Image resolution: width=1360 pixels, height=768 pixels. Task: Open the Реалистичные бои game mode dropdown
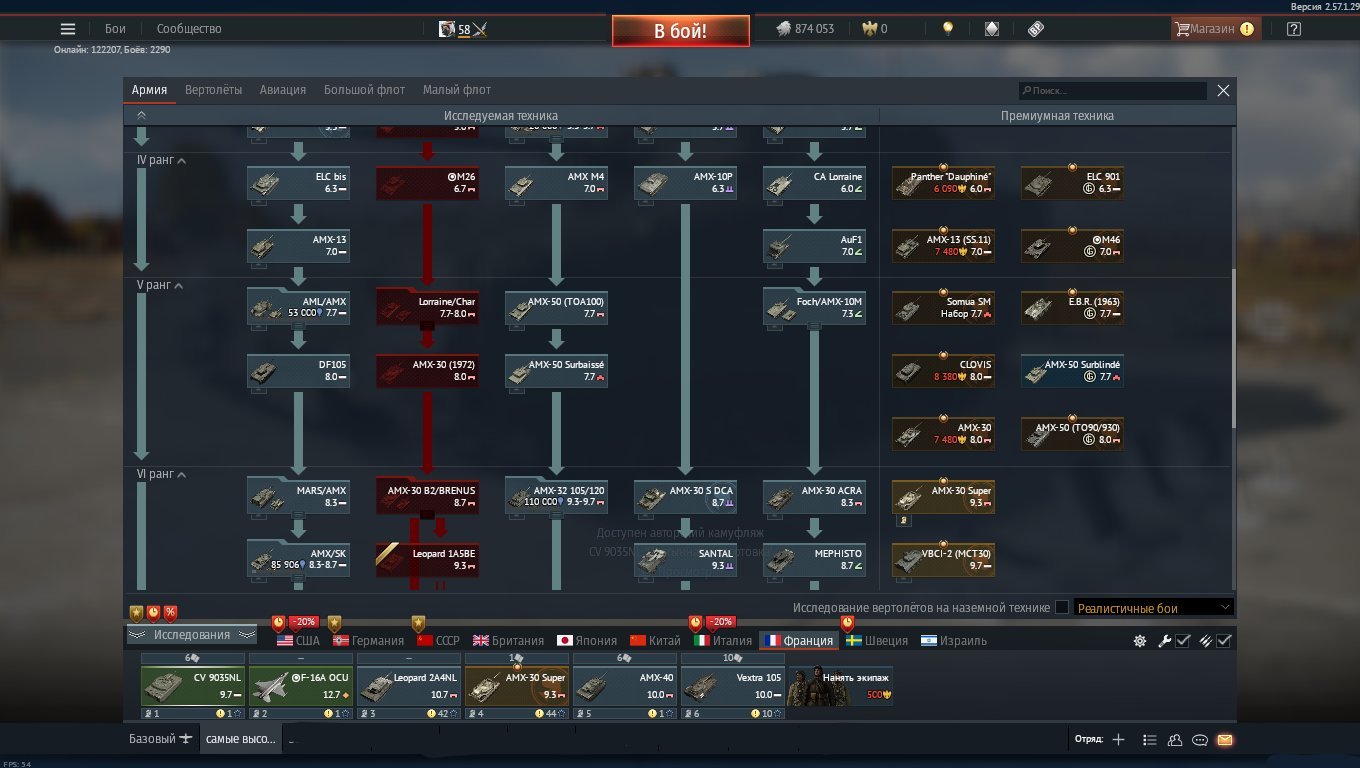click(x=1154, y=607)
